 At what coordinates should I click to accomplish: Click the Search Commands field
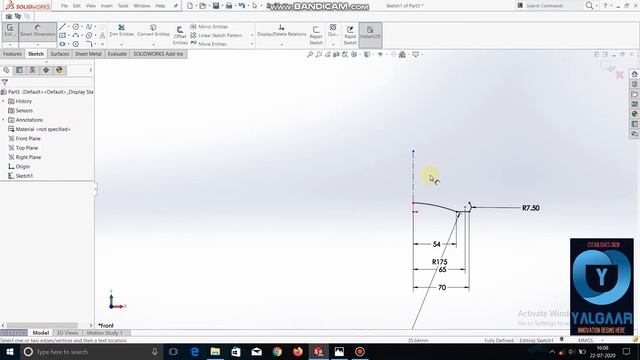[549, 6]
